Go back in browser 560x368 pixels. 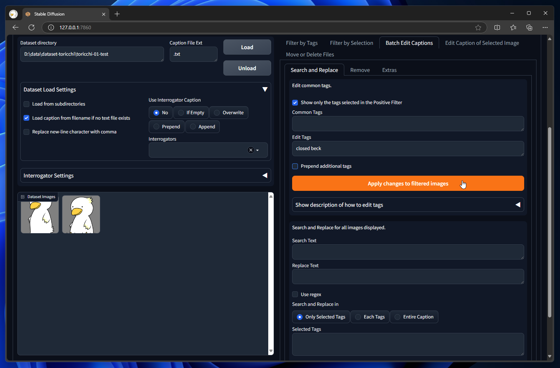pos(15,28)
